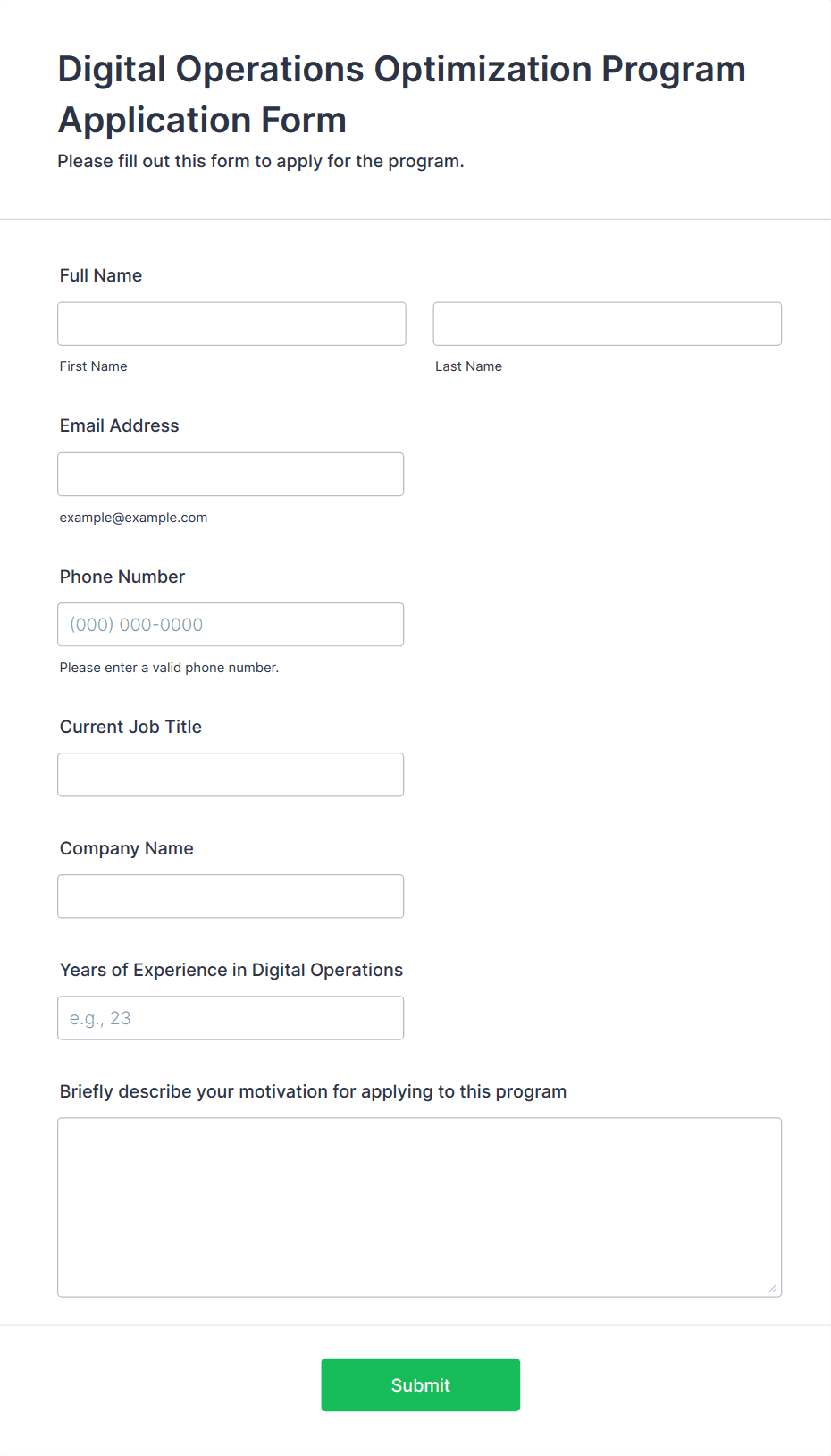Click the Last Name input field
This screenshot has height=1456, width=831.
(x=608, y=324)
